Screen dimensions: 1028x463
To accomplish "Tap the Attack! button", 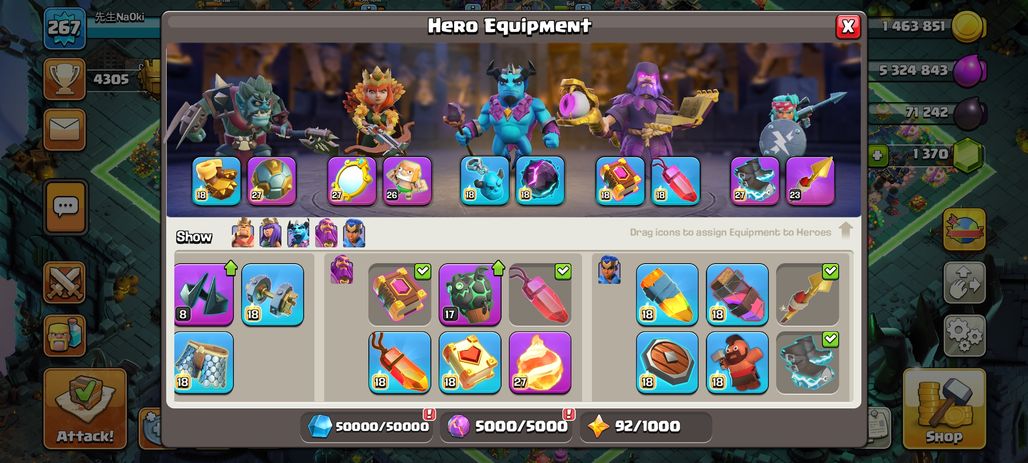I will point(85,409).
